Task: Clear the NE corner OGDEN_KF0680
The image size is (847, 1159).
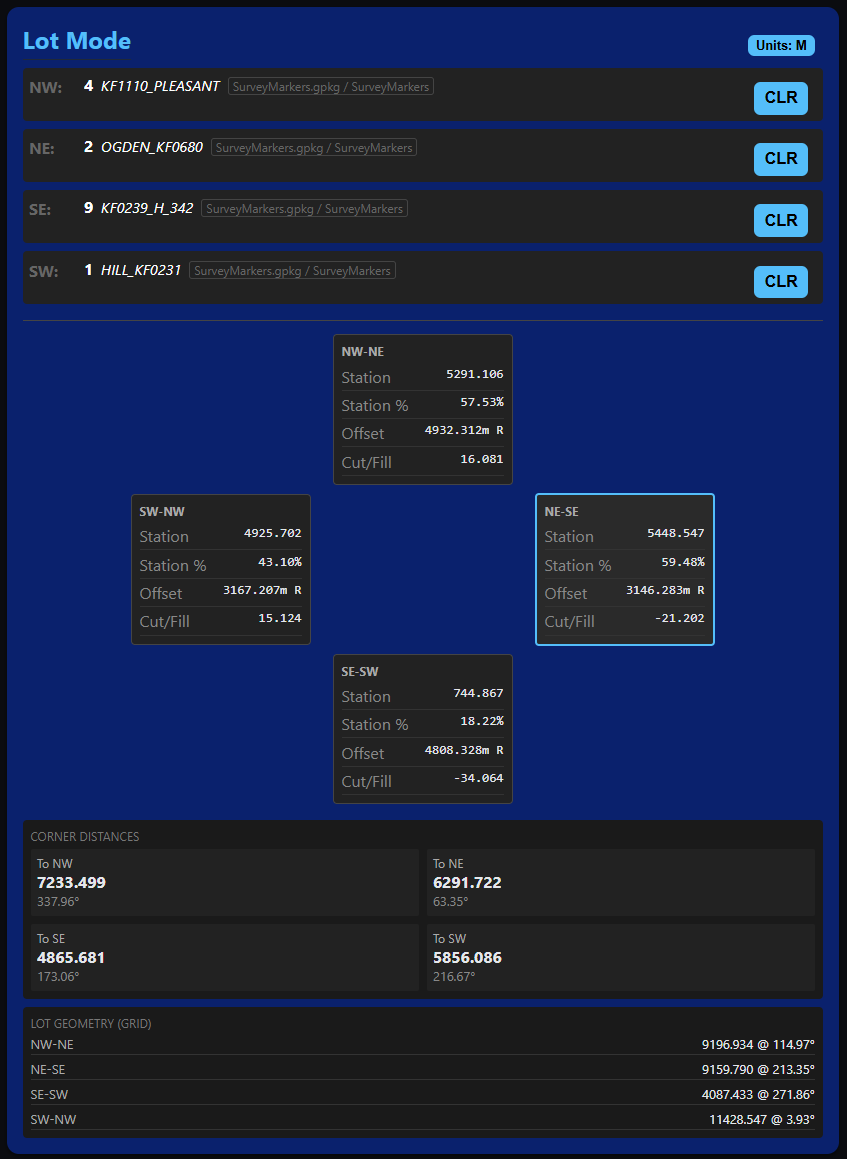Action: 780,159
